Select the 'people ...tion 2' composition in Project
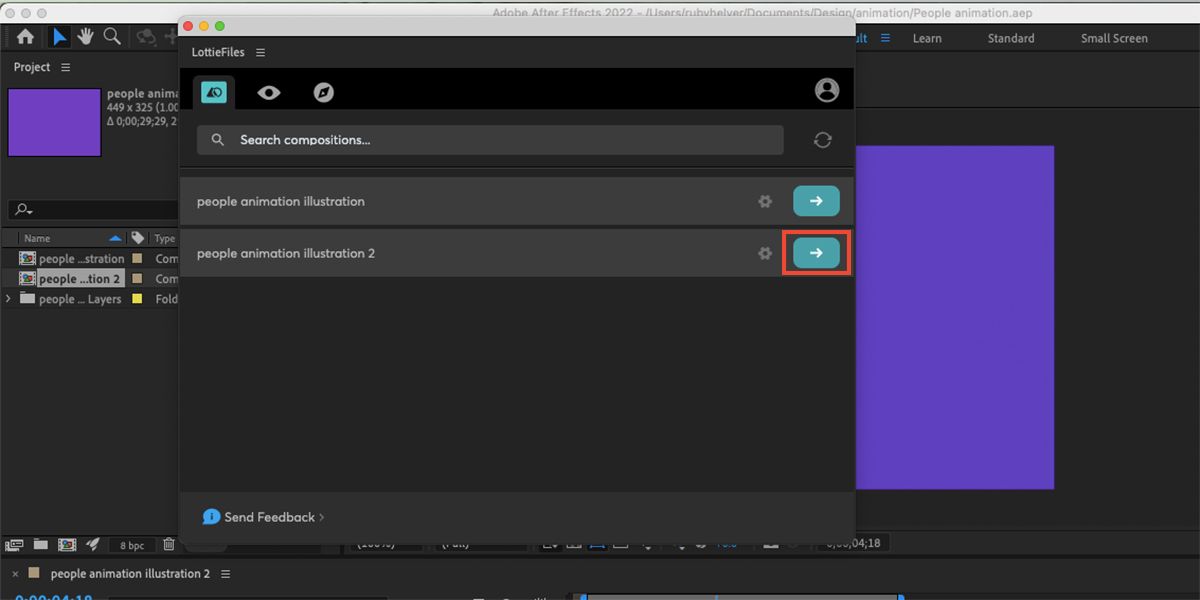1200x600 pixels. (x=80, y=279)
